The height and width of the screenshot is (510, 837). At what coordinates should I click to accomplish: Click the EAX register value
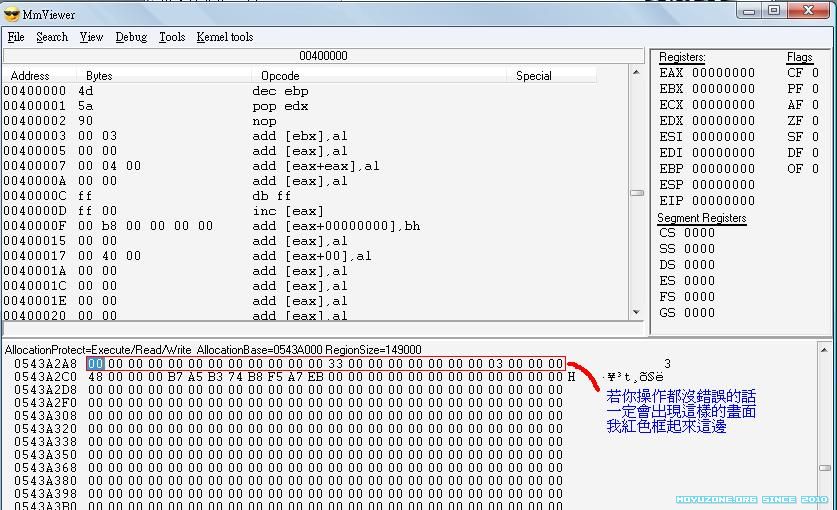point(723,73)
